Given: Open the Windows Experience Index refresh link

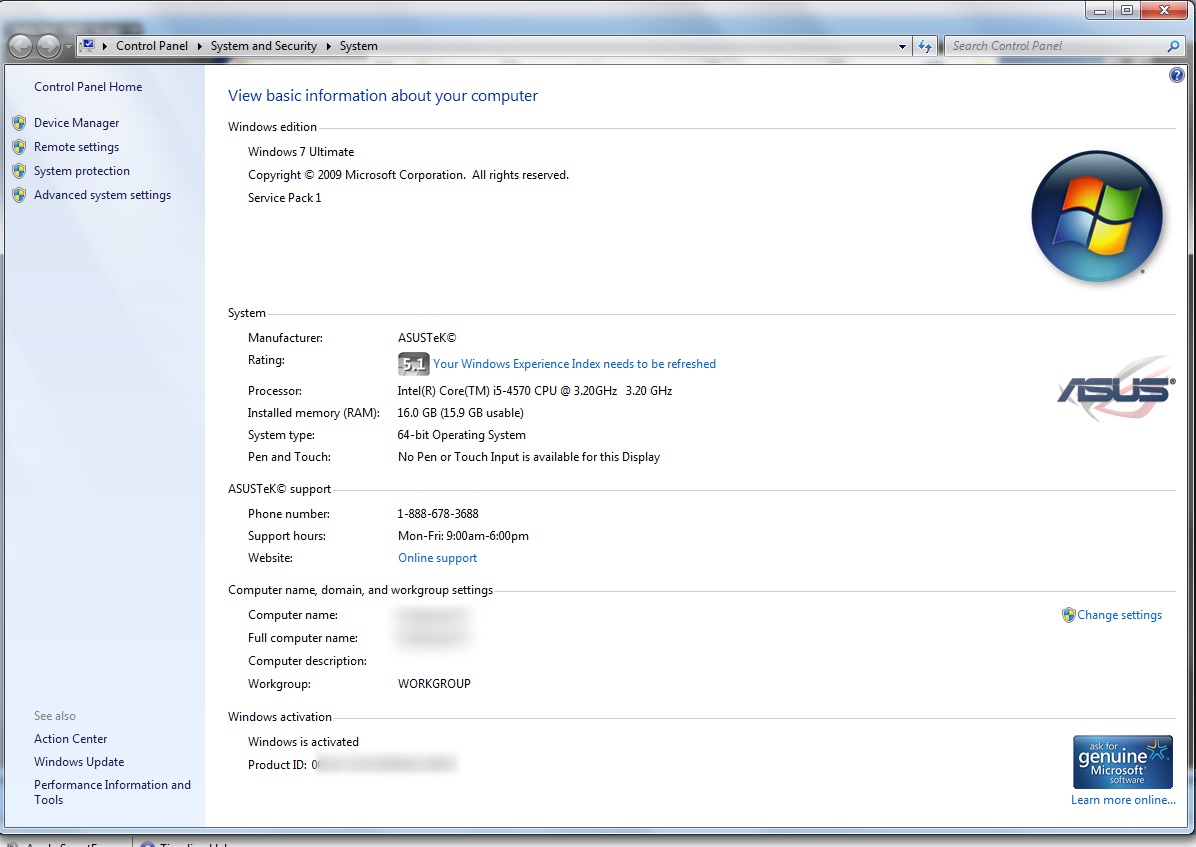Looking at the screenshot, I should [574, 364].
